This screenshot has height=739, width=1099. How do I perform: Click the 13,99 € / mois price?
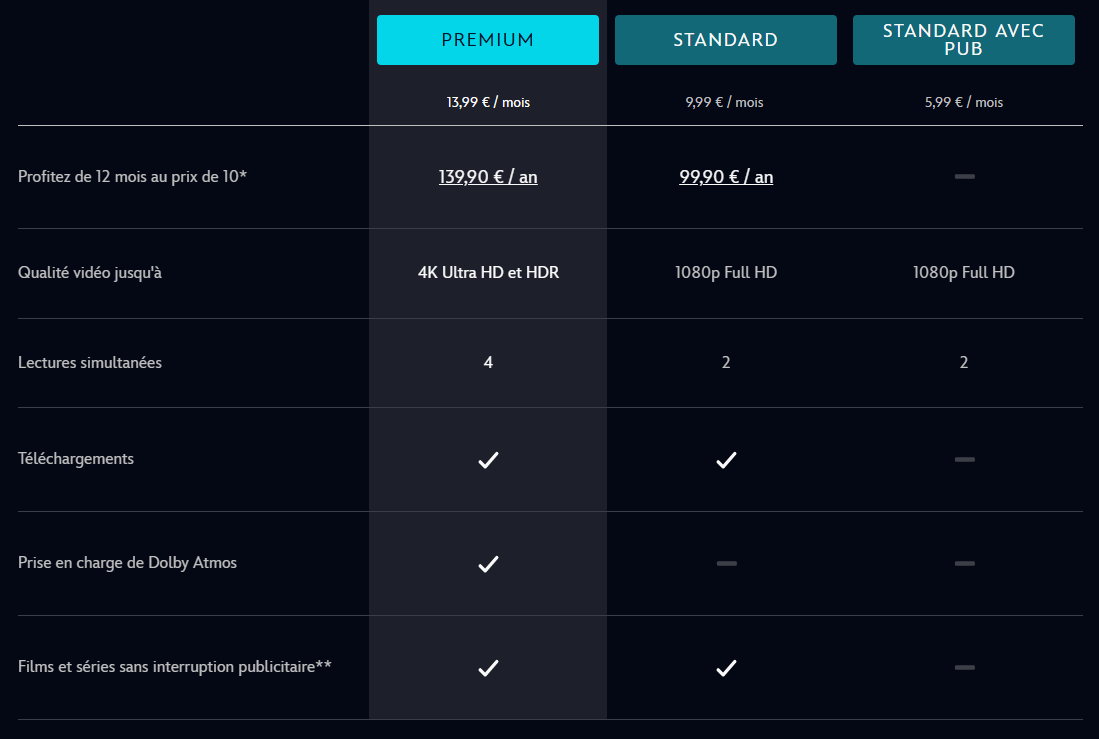[x=488, y=102]
